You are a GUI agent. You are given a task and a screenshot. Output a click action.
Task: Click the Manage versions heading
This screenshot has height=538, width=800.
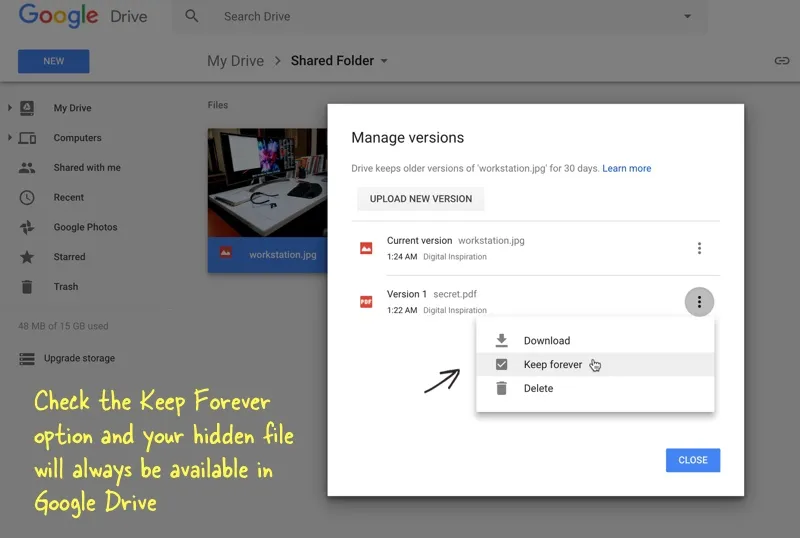[x=408, y=138]
